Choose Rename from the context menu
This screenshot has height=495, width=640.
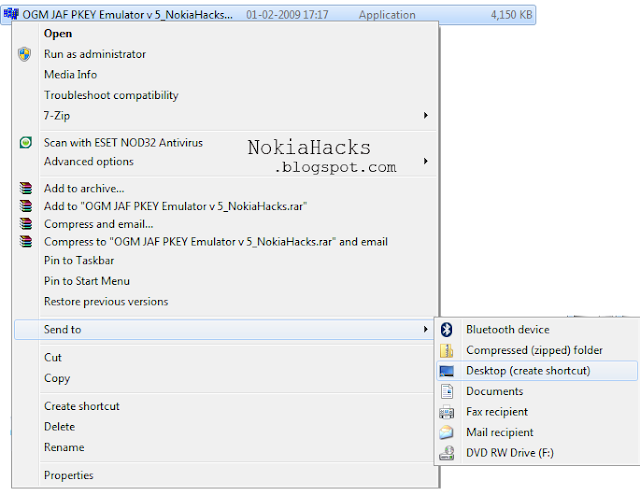225,447
